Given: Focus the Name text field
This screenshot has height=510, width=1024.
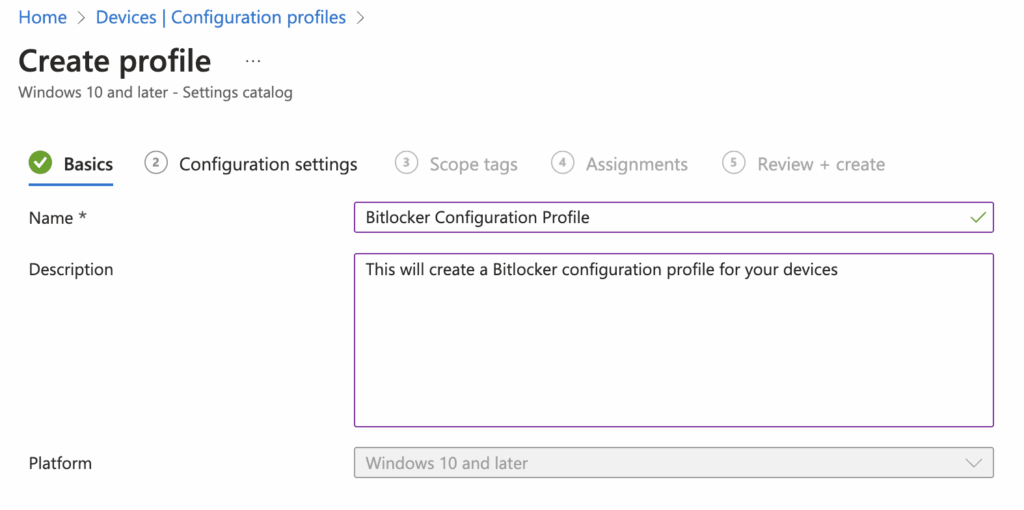Looking at the screenshot, I should (x=660, y=217).
